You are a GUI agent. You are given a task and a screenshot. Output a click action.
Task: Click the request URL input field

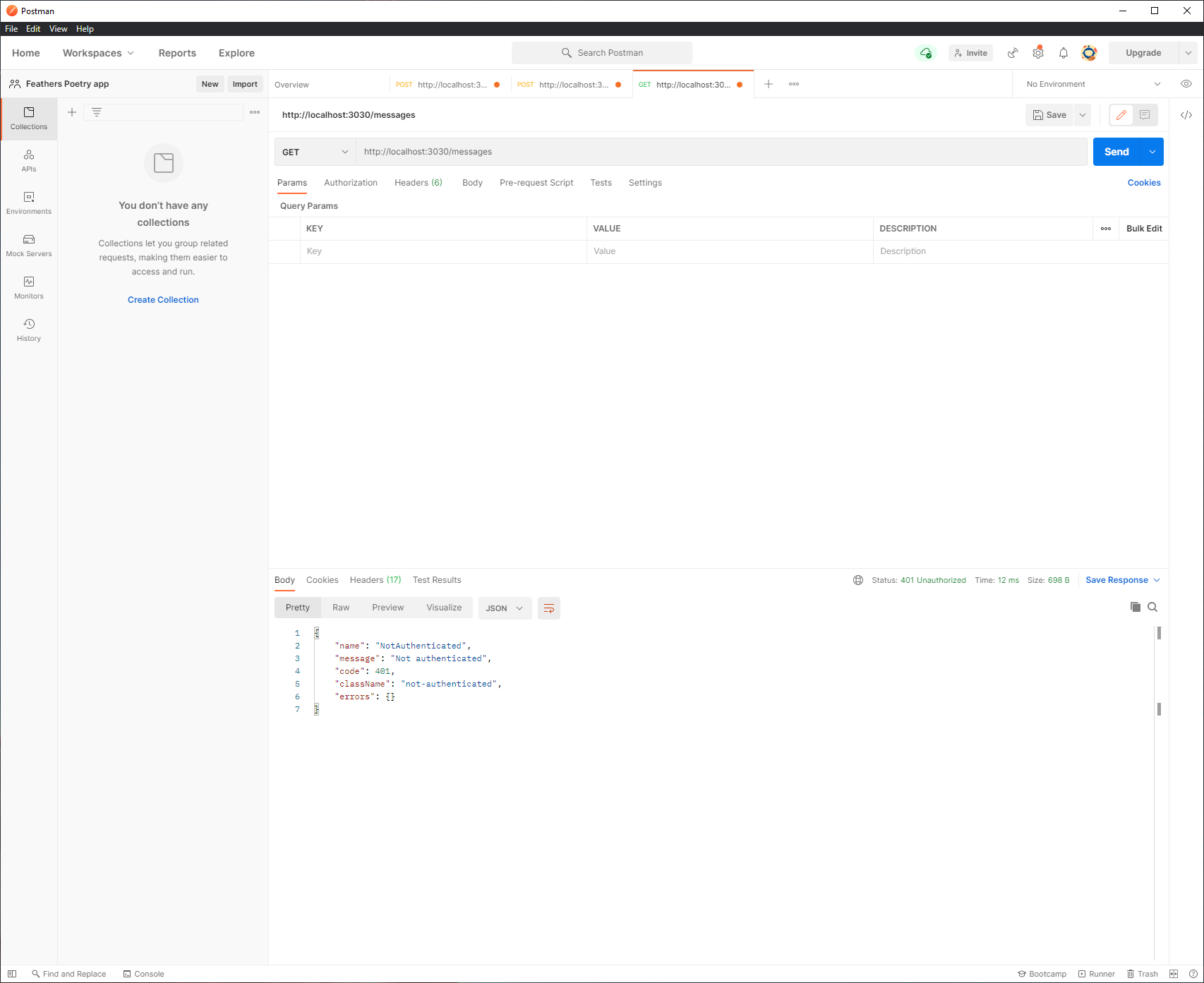(x=721, y=152)
